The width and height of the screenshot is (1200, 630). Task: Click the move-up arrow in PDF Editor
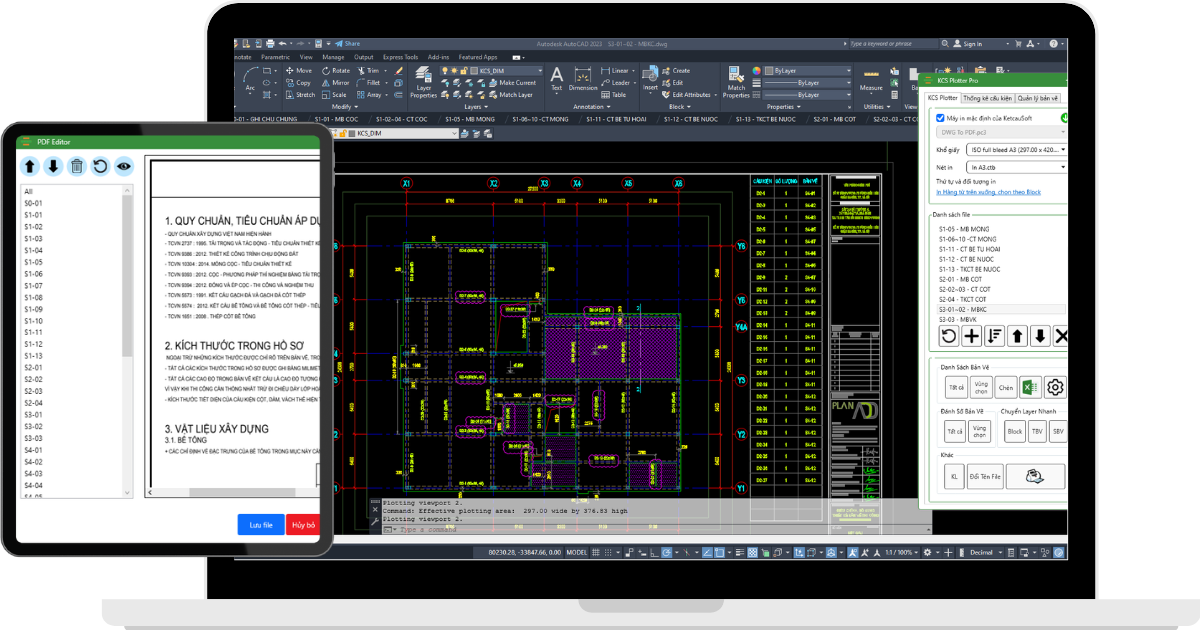click(30, 166)
